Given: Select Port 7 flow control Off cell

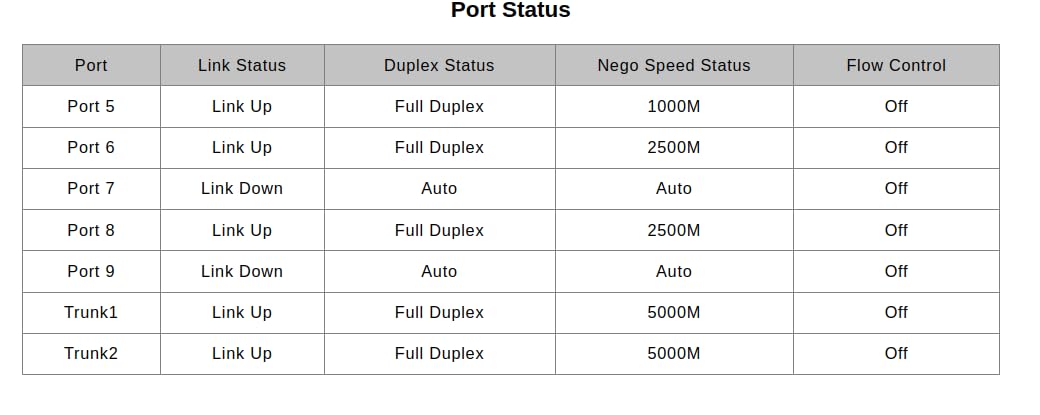Looking at the screenshot, I should [896, 189].
